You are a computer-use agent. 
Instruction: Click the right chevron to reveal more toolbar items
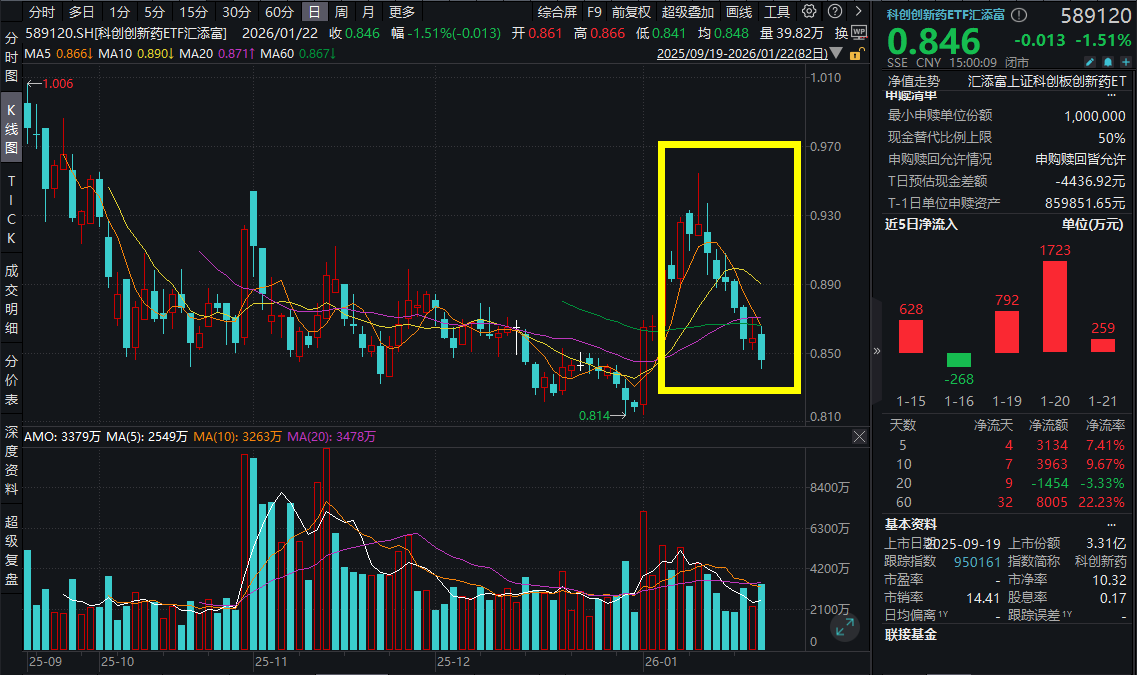[857, 12]
